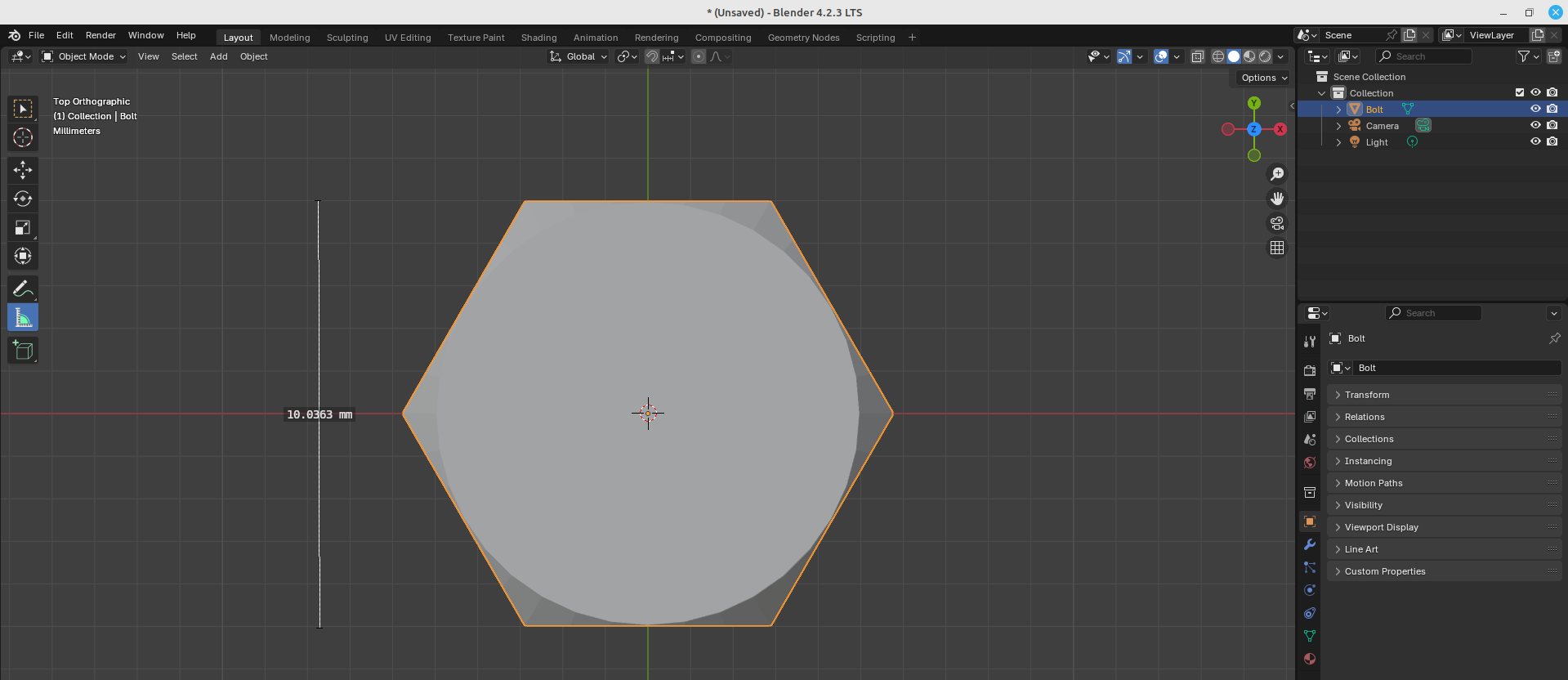Toggle the camera view icon

(1277, 223)
